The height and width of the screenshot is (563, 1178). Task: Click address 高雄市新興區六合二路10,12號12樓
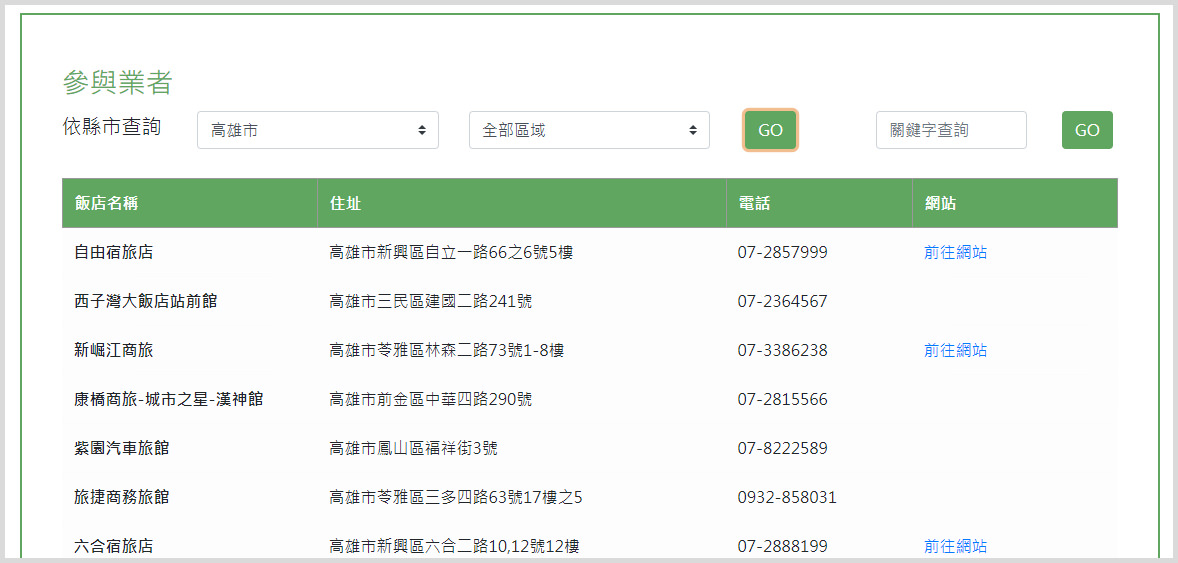[454, 546]
